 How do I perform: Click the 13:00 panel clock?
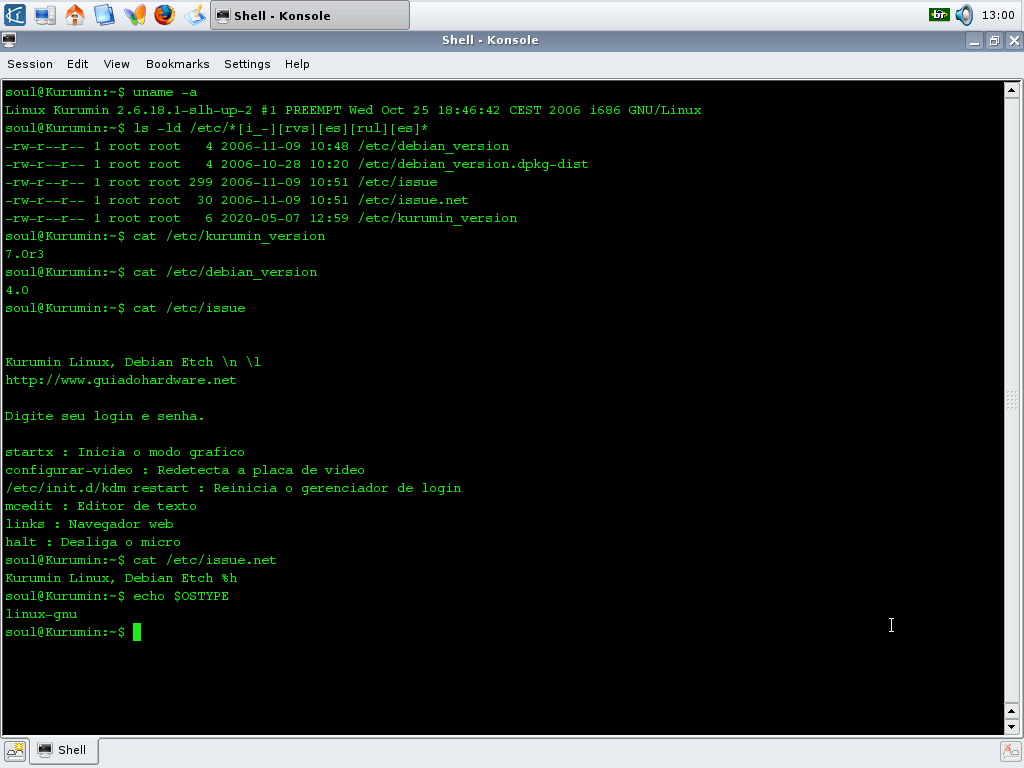click(998, 15)
